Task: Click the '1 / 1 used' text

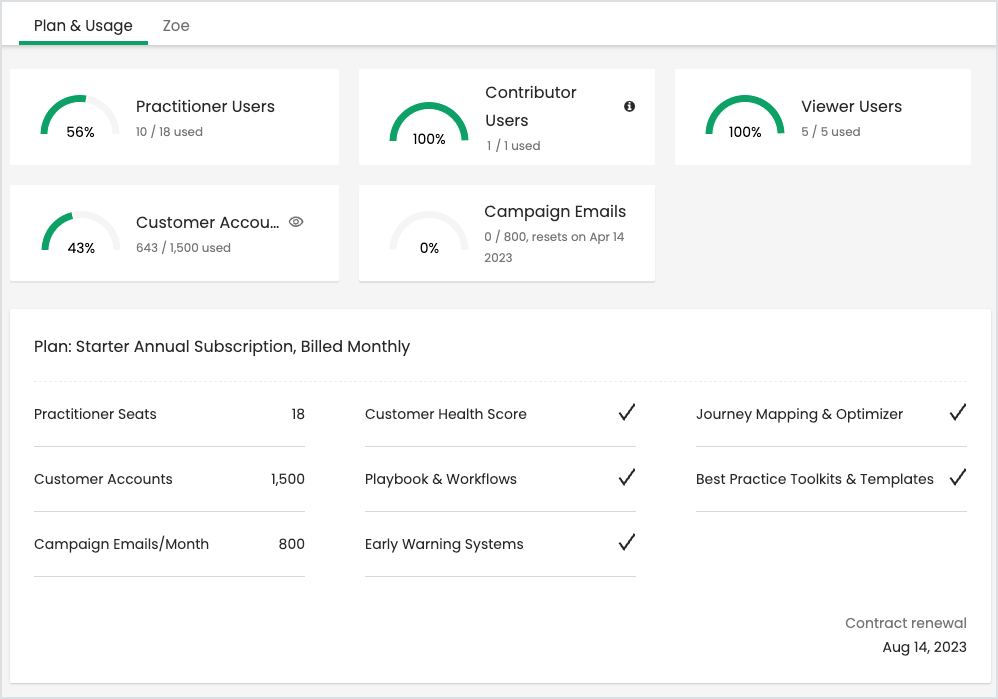Action: (513, 146)
